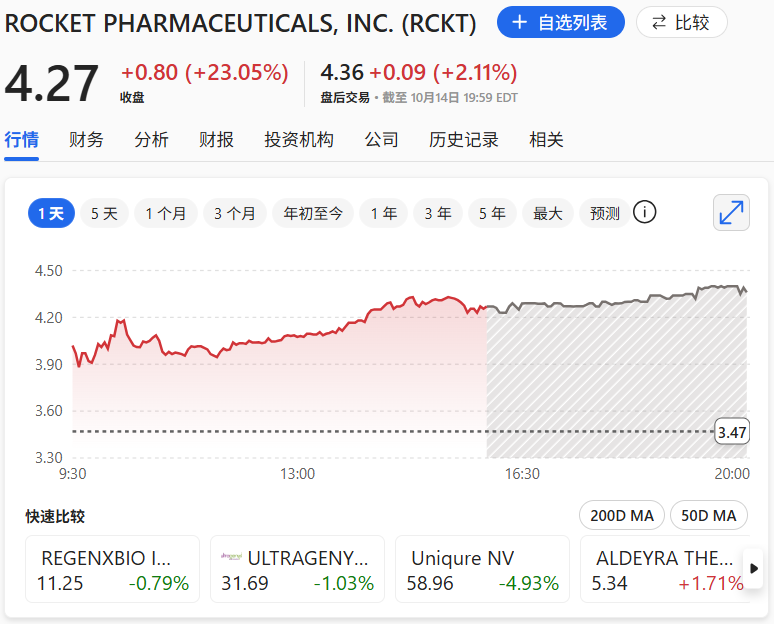Switch chart to 1 个月 range

pyautogui.click(x=166, y=213)
